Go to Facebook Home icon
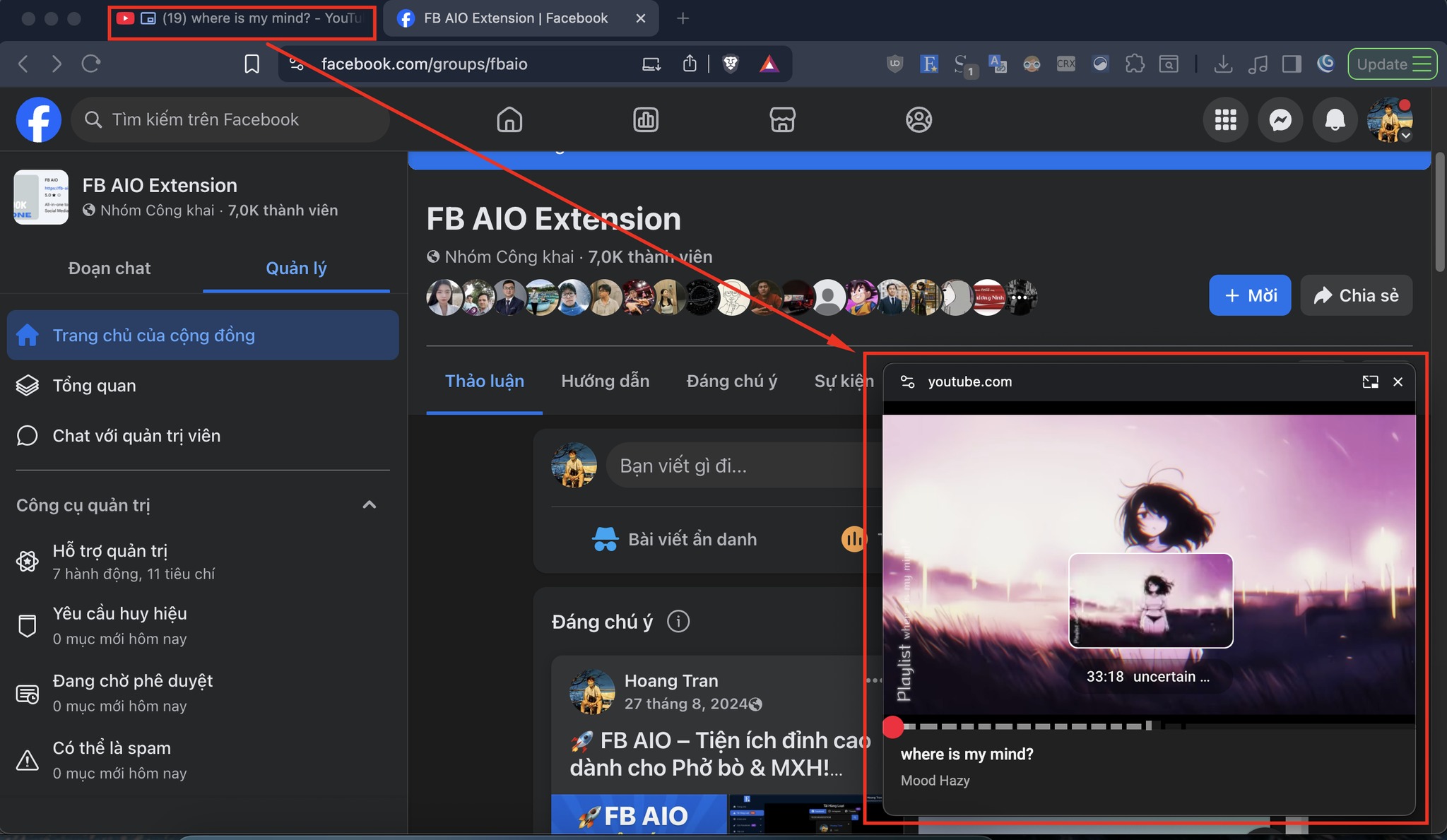 pyautogui.click(x=509, y=119)
